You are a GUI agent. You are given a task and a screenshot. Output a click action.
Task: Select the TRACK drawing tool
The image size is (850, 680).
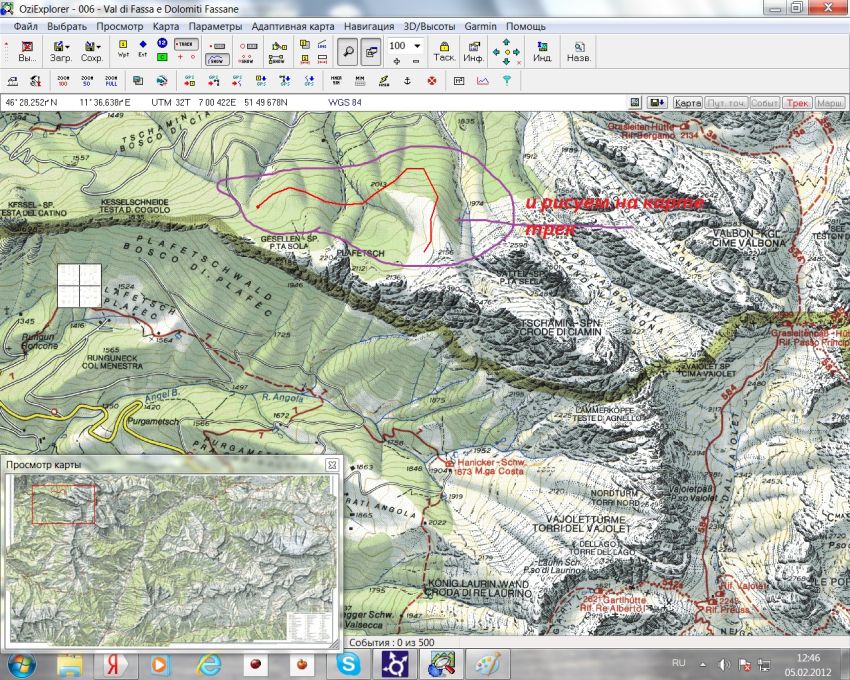(185, 45)
